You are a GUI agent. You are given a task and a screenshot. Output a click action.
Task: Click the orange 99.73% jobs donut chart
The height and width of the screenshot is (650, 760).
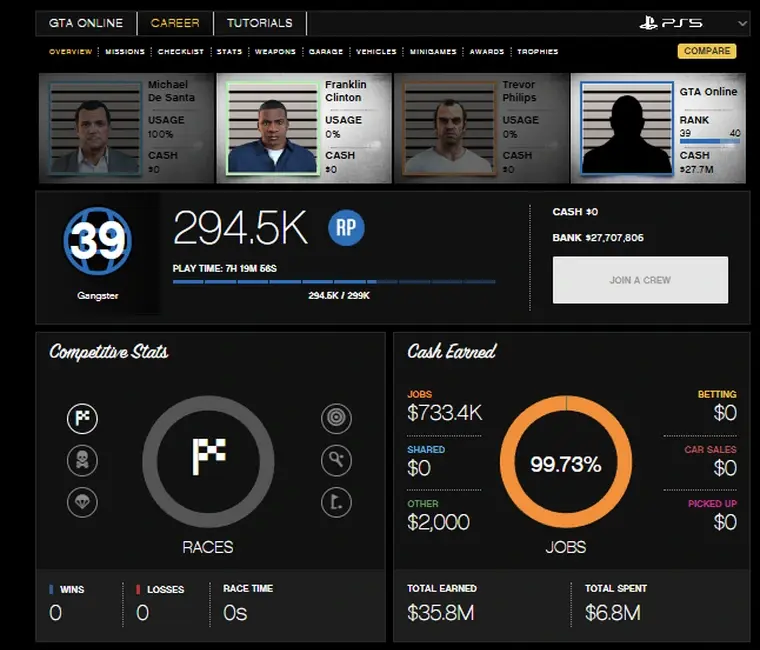click(x=566, y=461)
